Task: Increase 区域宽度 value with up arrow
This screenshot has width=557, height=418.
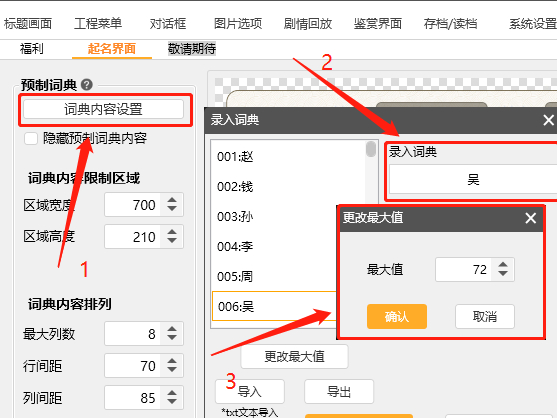Action: pyautogui.click(x=172, y=200)
